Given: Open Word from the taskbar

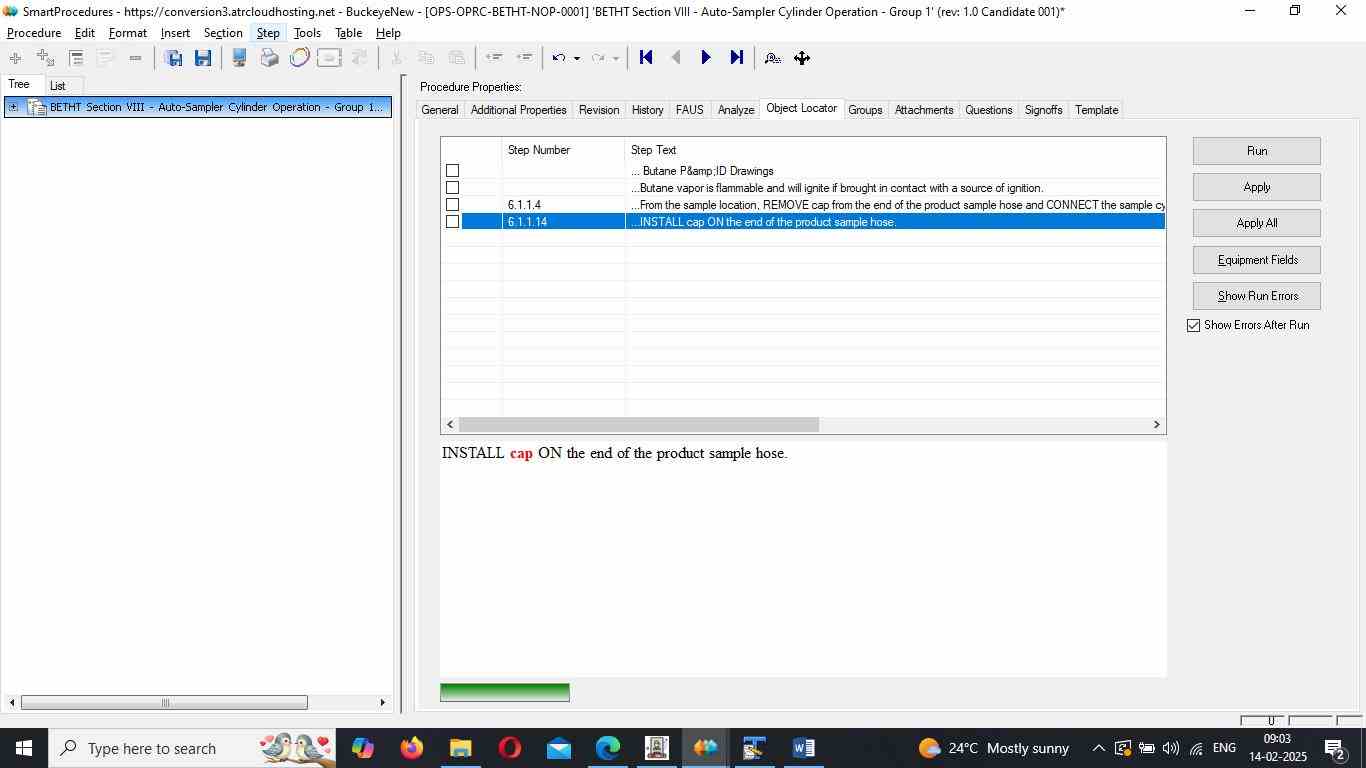Looking at the screenshot, I should tap(803, 748).
